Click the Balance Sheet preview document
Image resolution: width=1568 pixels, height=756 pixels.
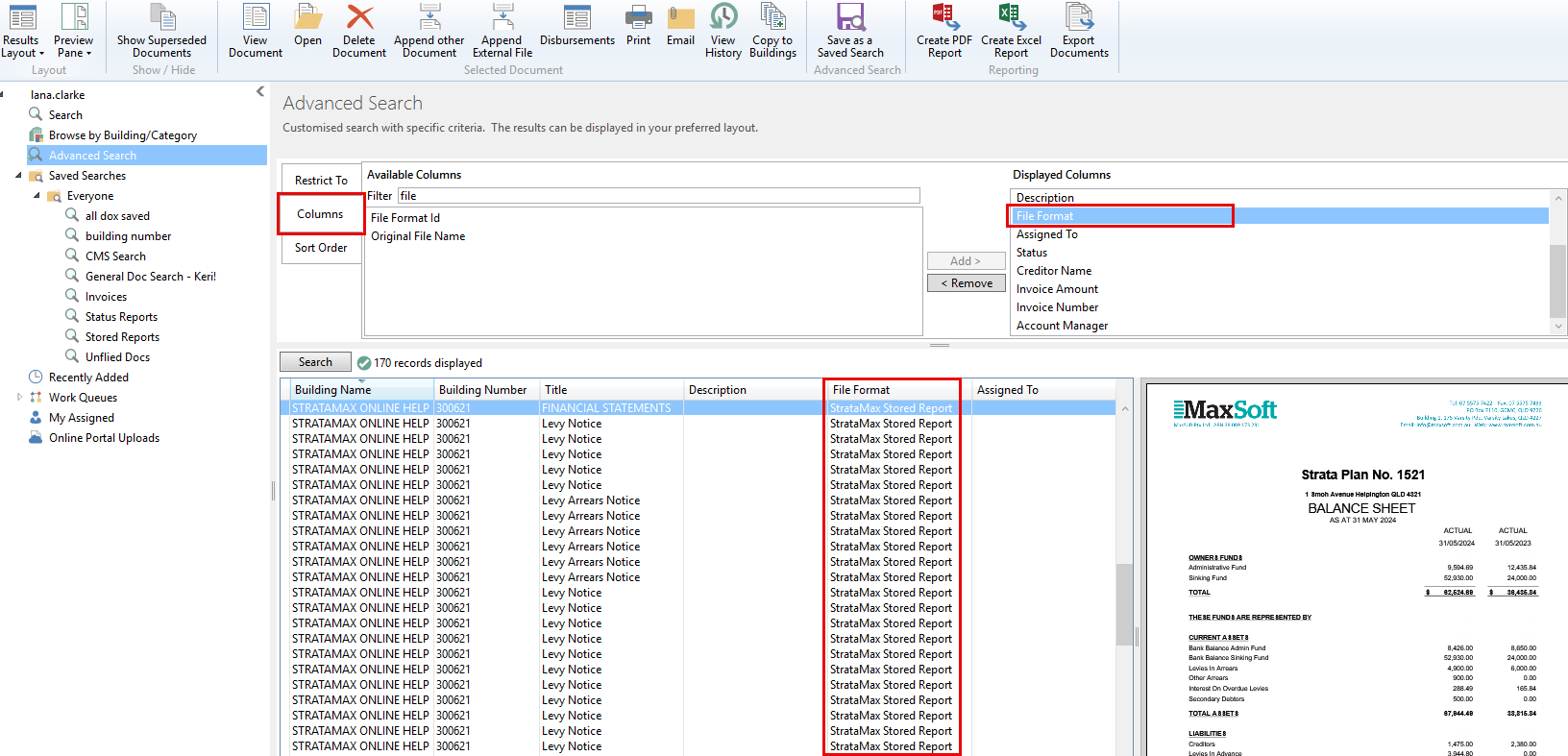pos(1357,570)
